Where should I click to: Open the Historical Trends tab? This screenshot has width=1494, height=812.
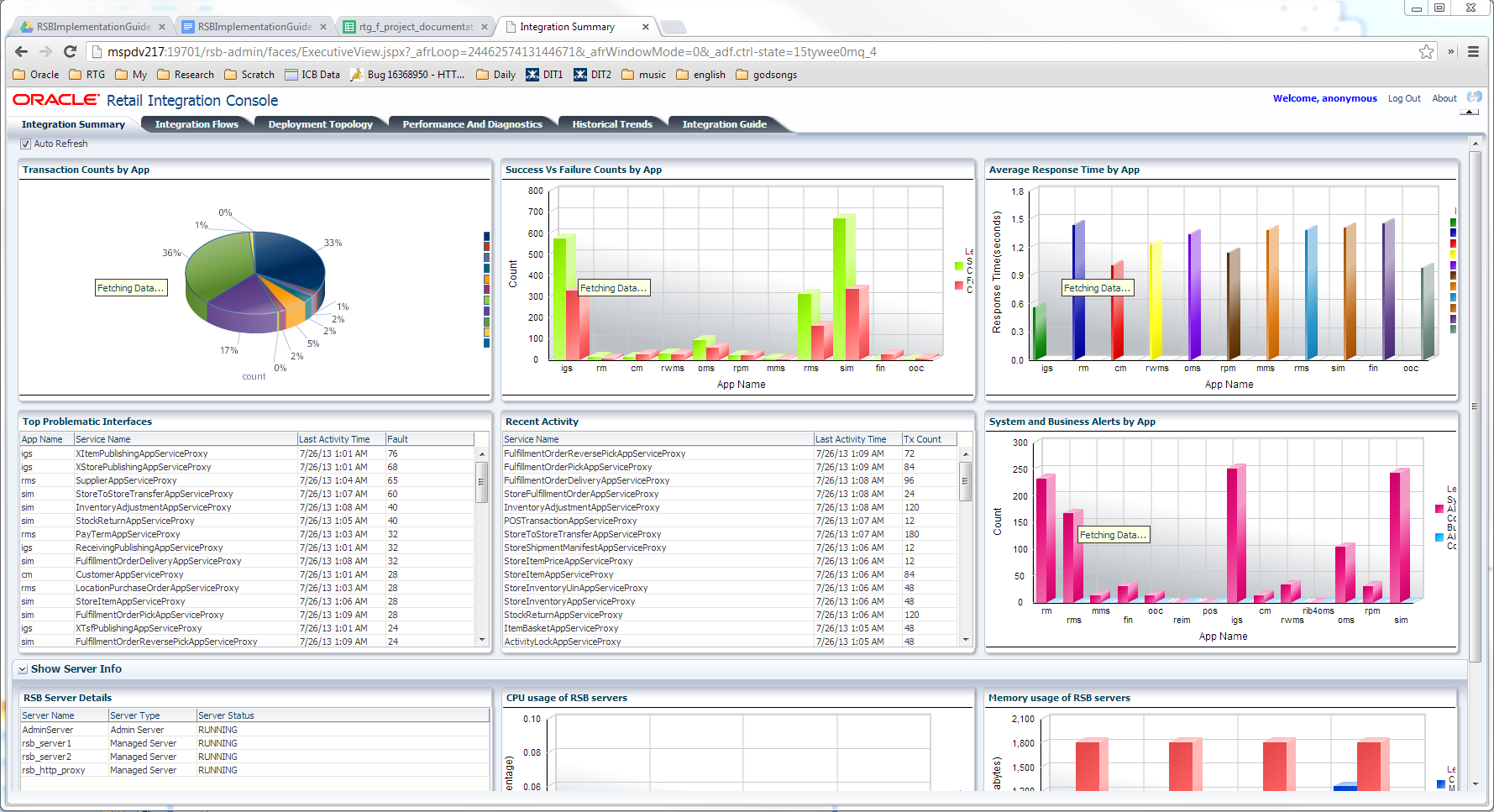[x=612, y=124]
